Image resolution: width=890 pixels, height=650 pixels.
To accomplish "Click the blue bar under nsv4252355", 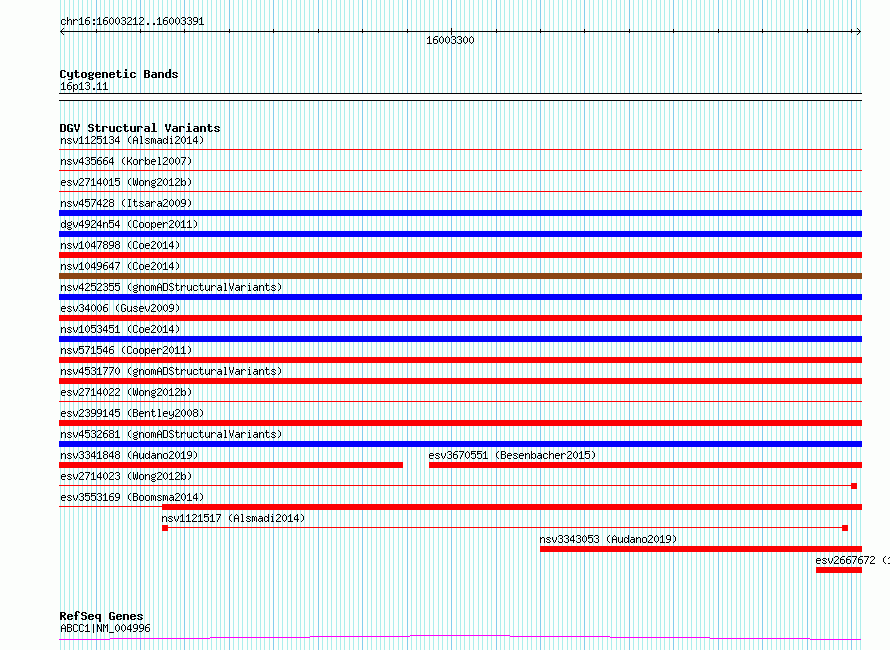I will (460, 297).
